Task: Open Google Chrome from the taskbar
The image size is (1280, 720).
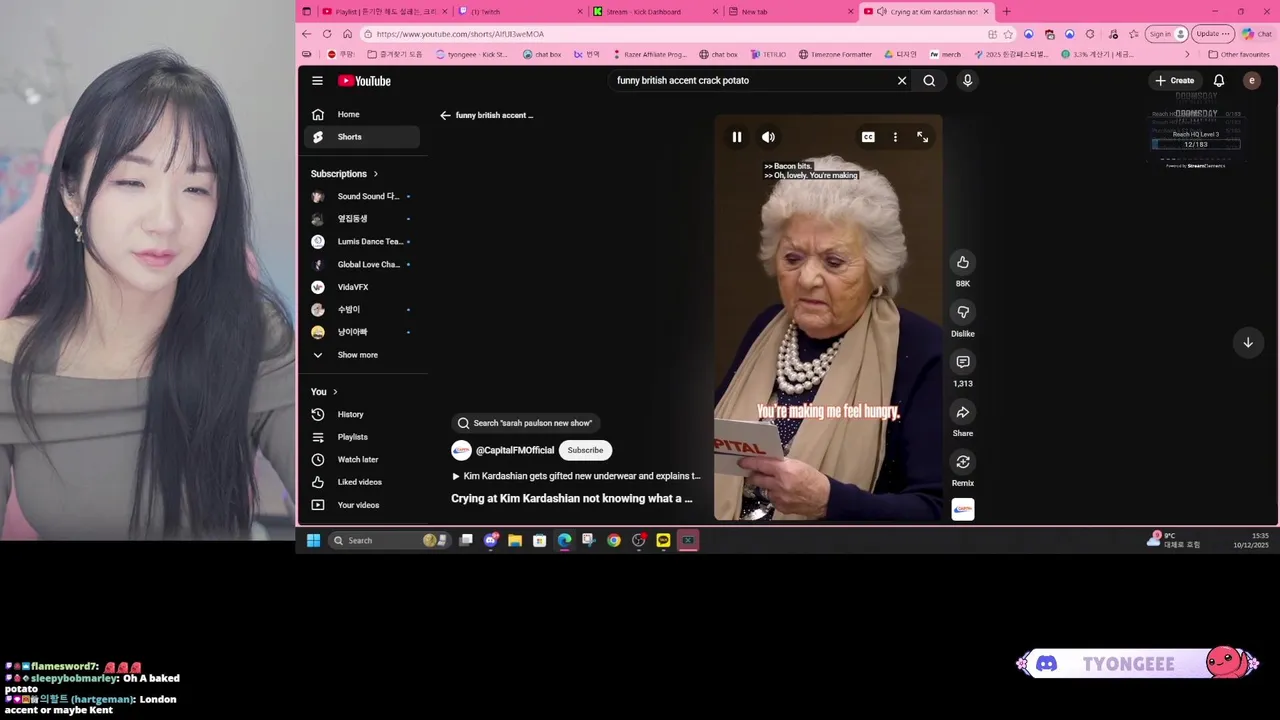Action: point(614,541)
